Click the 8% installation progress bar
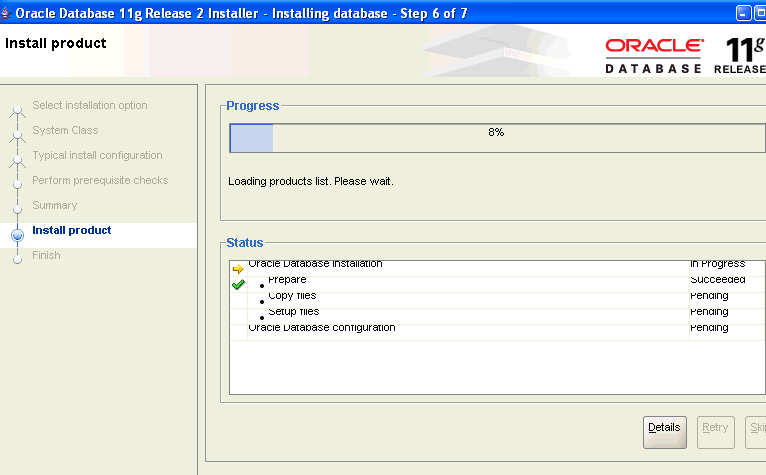 coord(497,138)
